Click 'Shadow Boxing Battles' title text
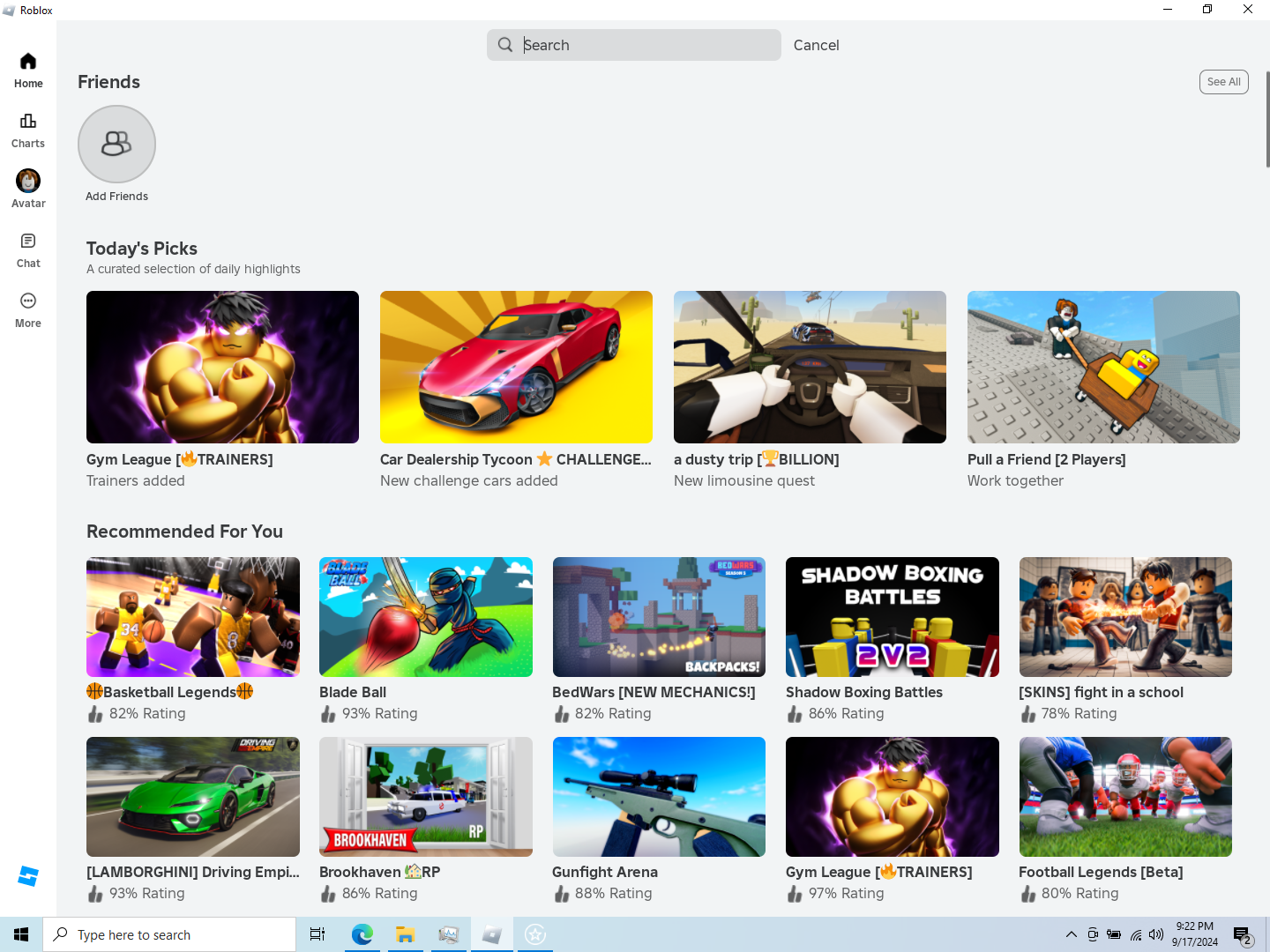 coord(864,692)
